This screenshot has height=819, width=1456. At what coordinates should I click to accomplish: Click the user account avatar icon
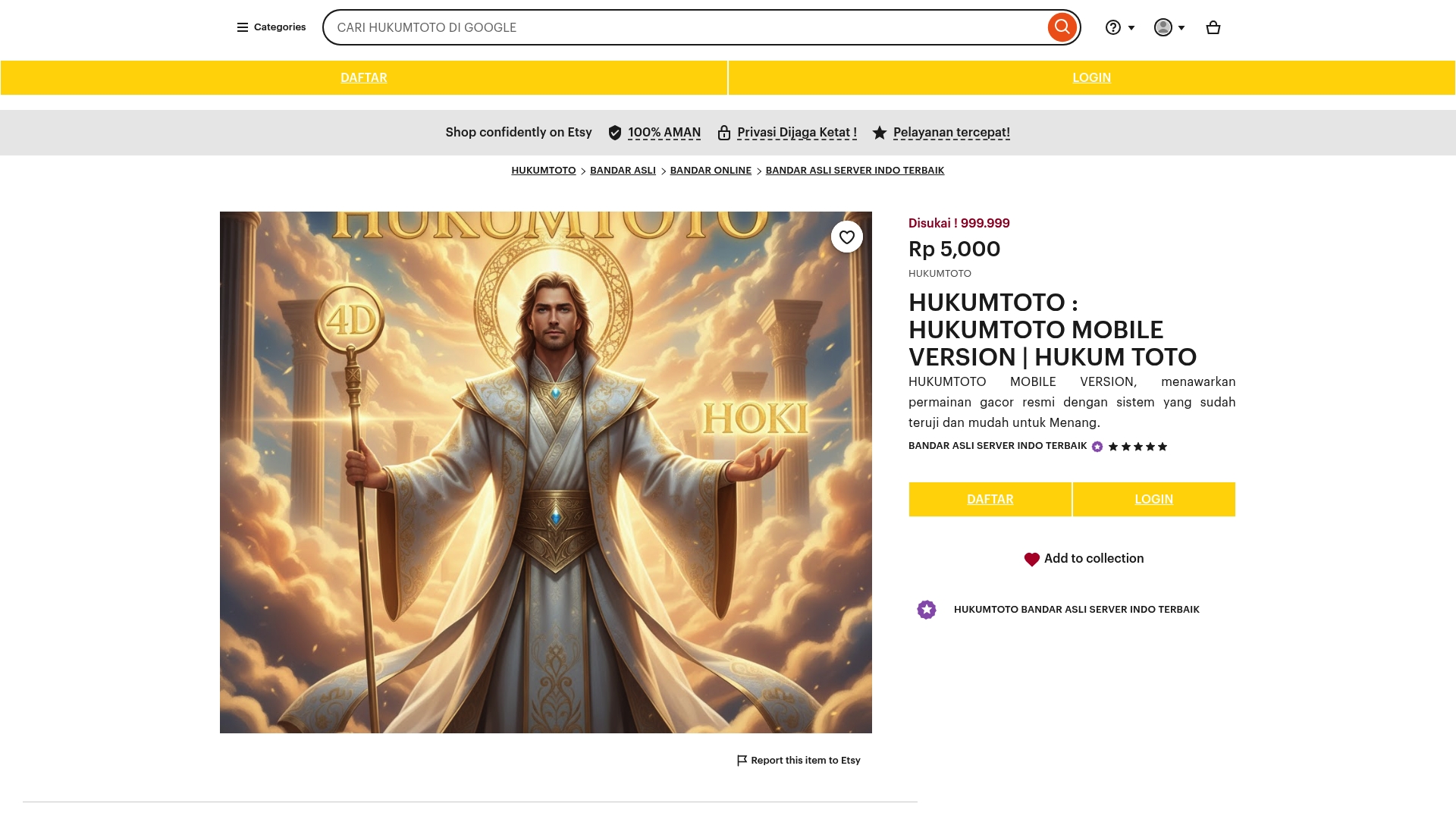[x=1163, y=27]
